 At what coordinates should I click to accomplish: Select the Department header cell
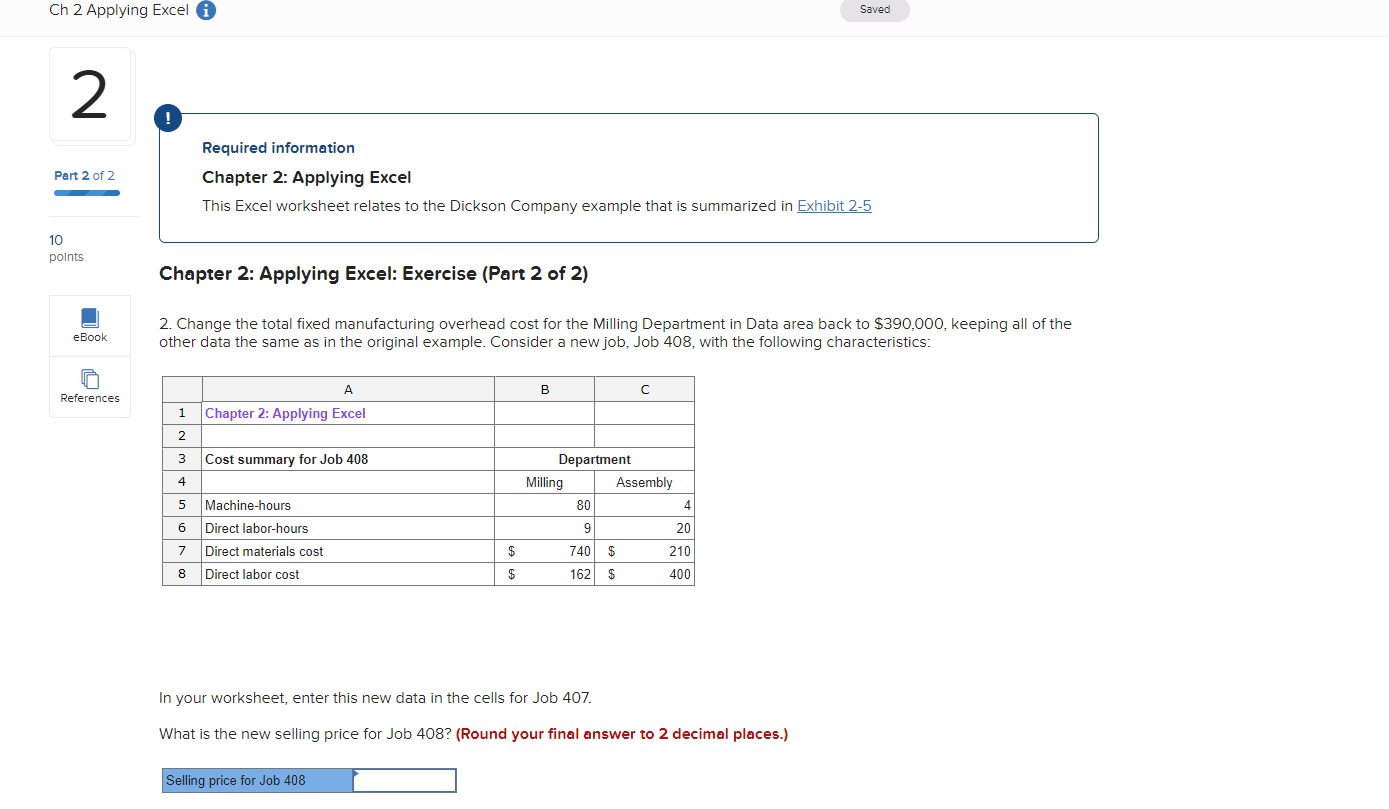[x=594, y=459]
